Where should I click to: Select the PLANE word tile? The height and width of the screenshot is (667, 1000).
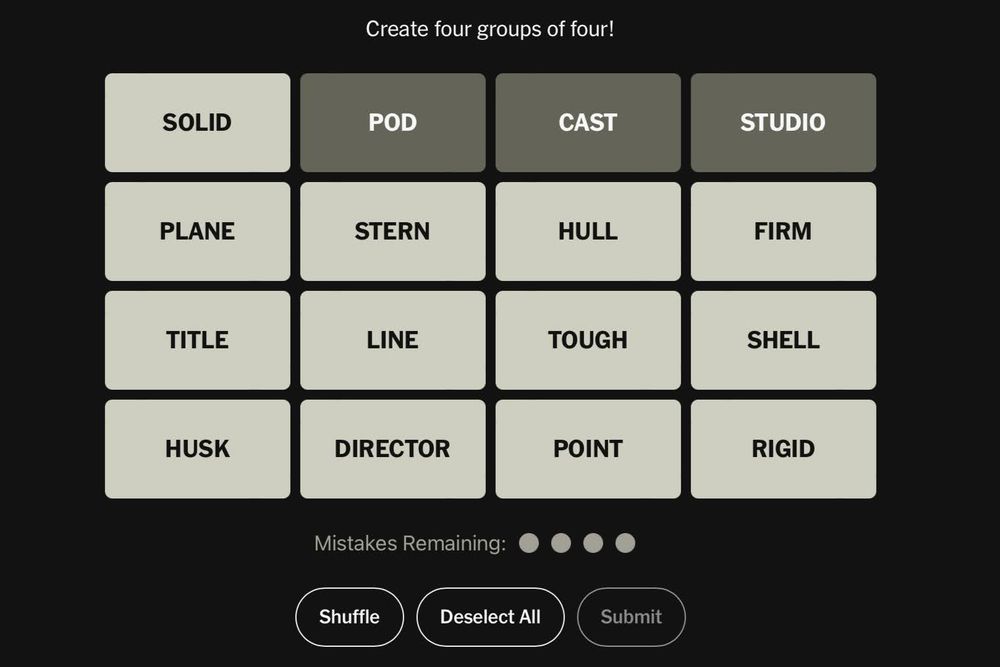tap(197, 231)
